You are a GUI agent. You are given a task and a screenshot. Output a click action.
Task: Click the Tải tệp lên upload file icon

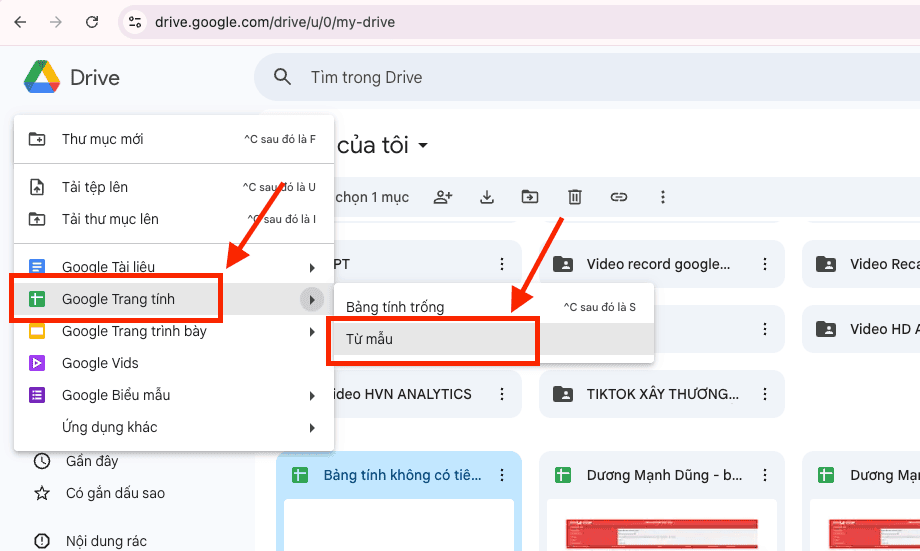click(x=37, y=187)
